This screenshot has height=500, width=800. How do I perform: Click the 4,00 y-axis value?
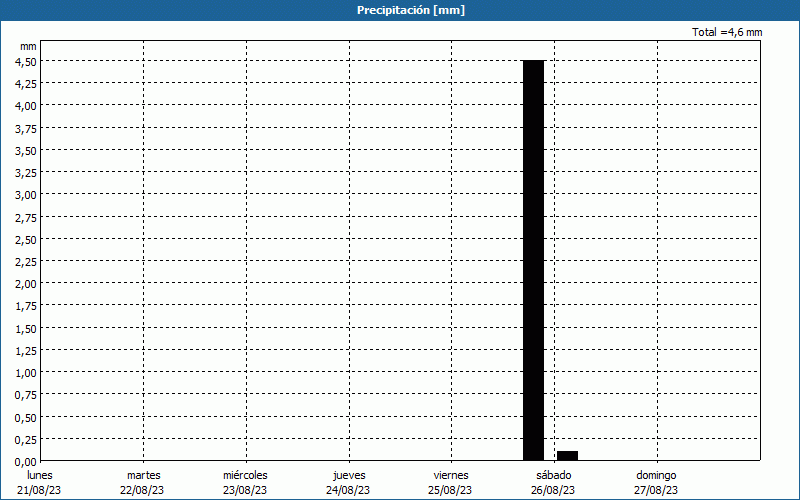[x=26, y=106]
